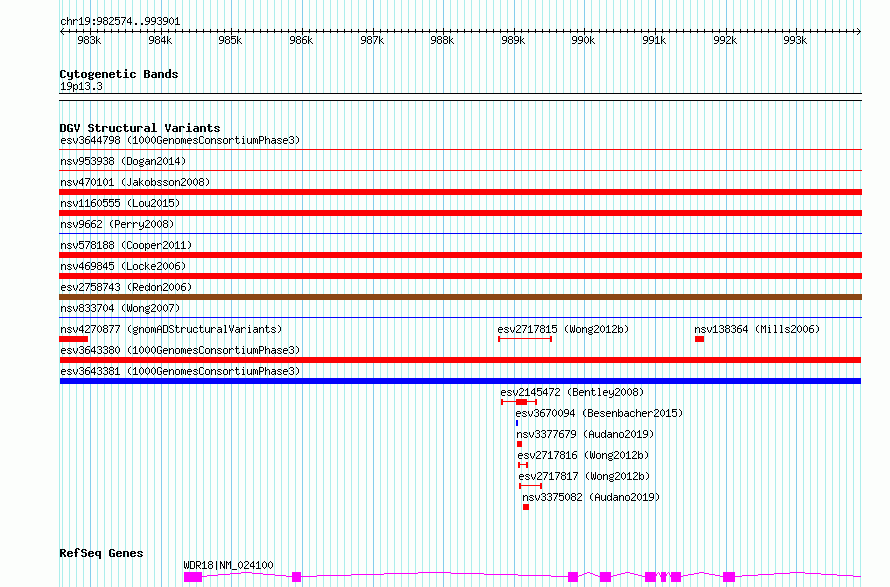Click the esv2145472 red feature glyph
Screen dimensions: 890x587
519,402
